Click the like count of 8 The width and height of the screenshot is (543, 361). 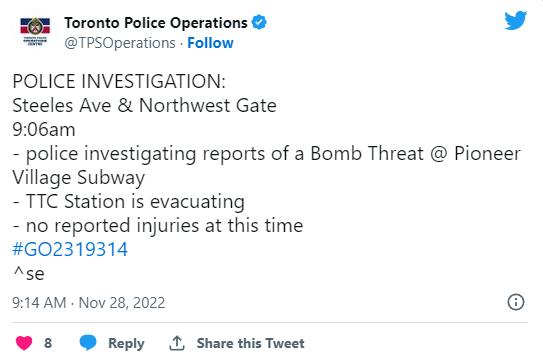[x=48, y=343]
